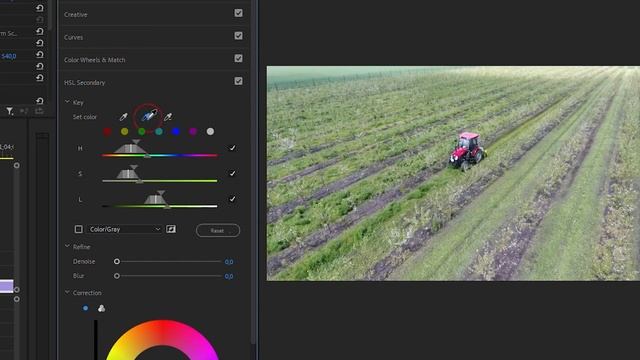Screen dimensions: 640x360
Task: Choose the green color swatch
Action: 142,131
